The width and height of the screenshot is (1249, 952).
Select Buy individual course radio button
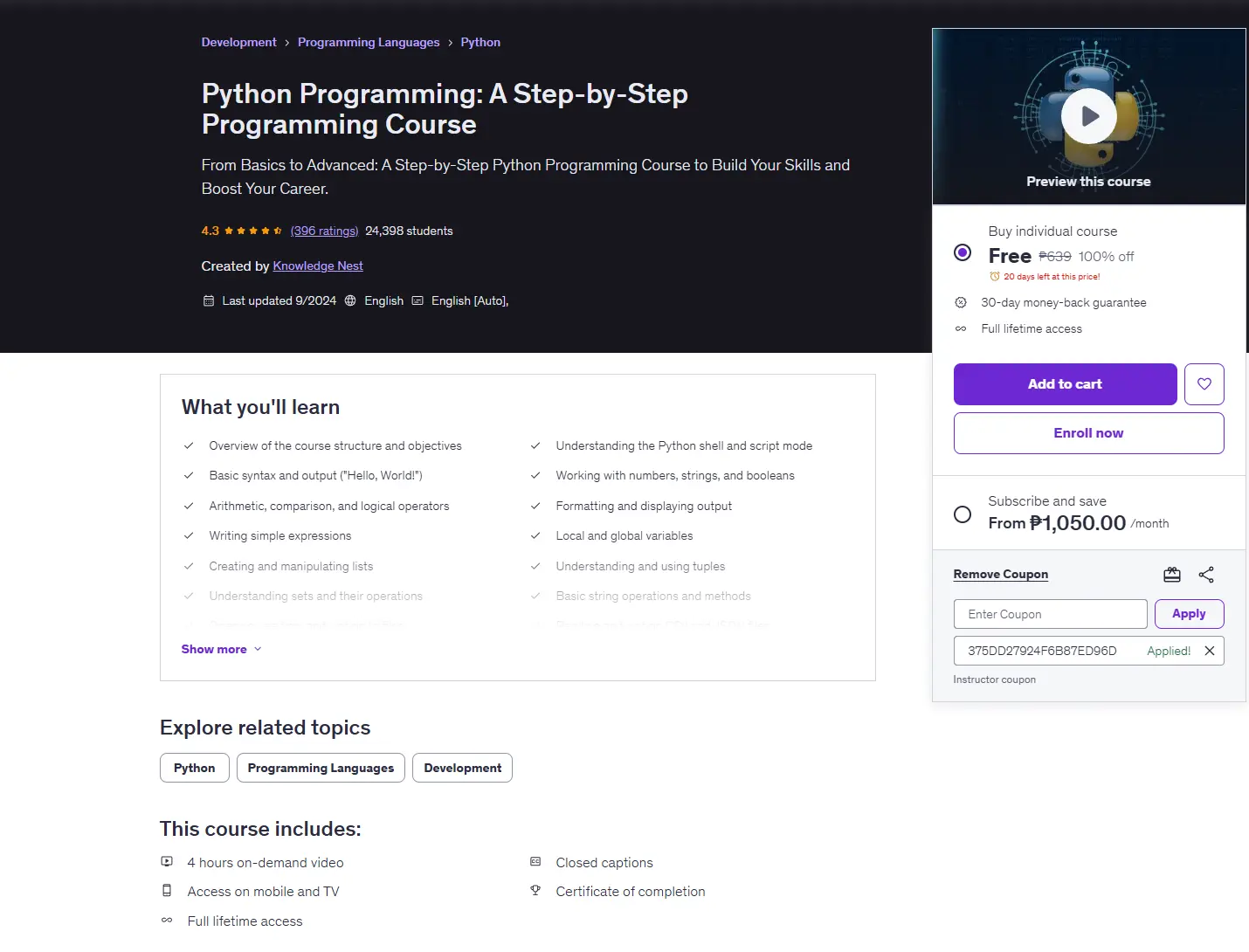[962, 252]
